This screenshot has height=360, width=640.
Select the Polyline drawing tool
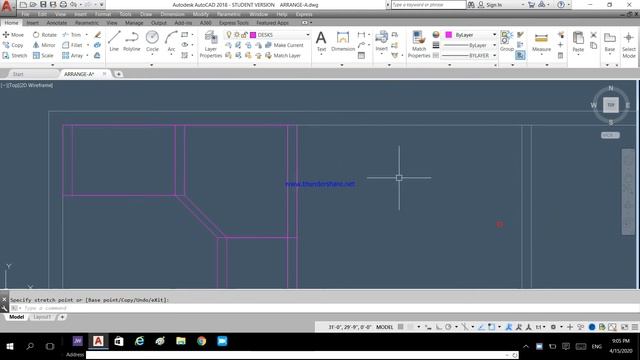(131, 41)
